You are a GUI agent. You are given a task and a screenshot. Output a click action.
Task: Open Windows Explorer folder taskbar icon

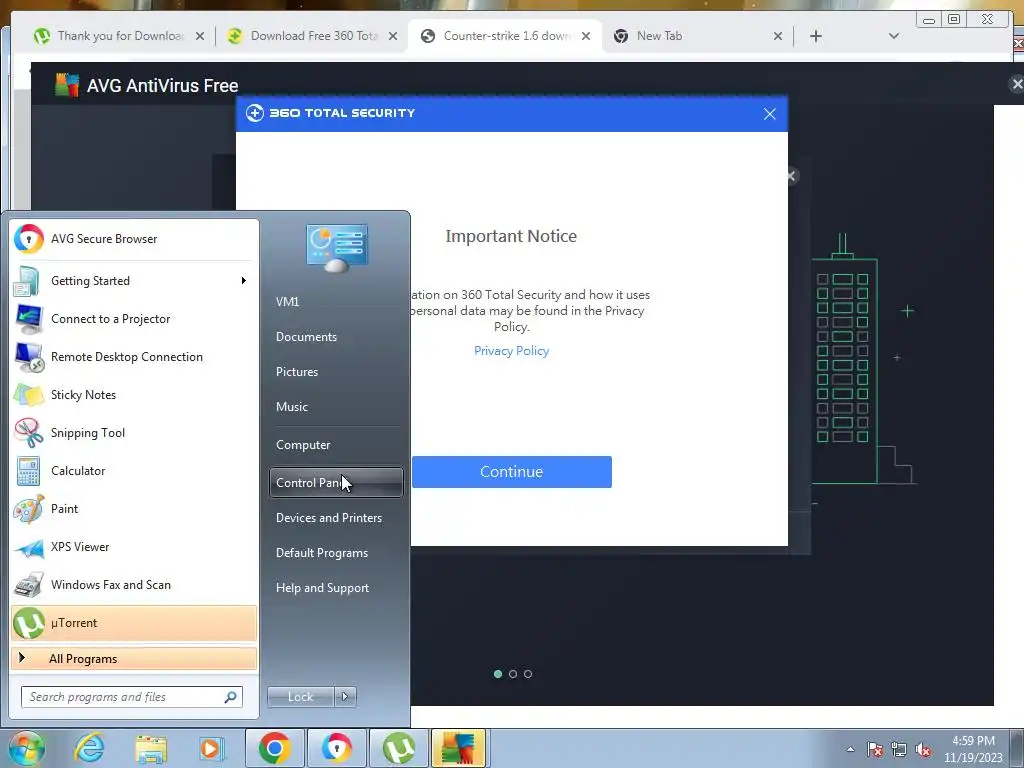coord(151,749)
